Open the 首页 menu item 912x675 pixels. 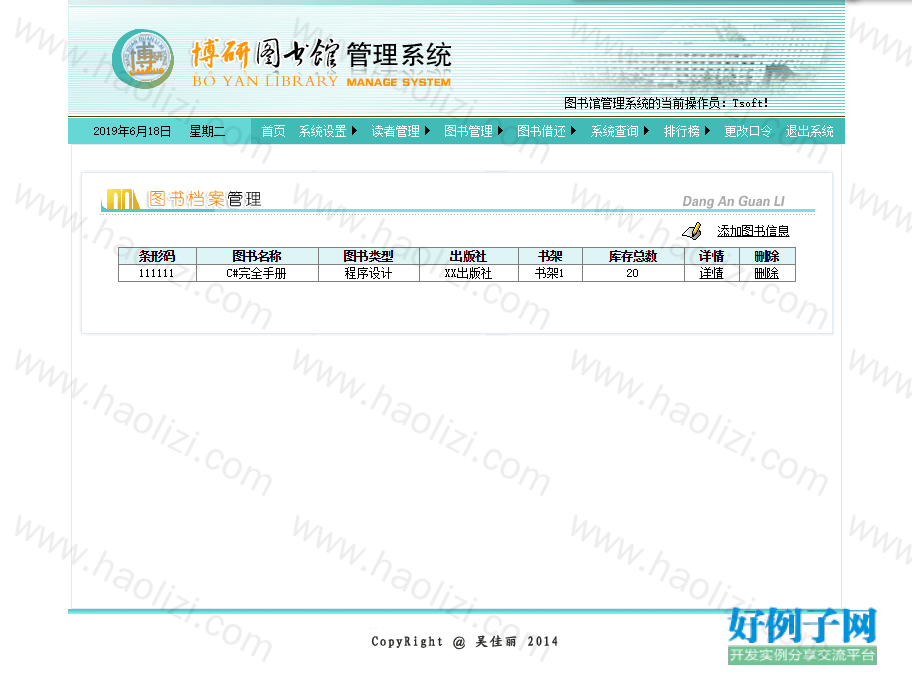coord(273,131)
